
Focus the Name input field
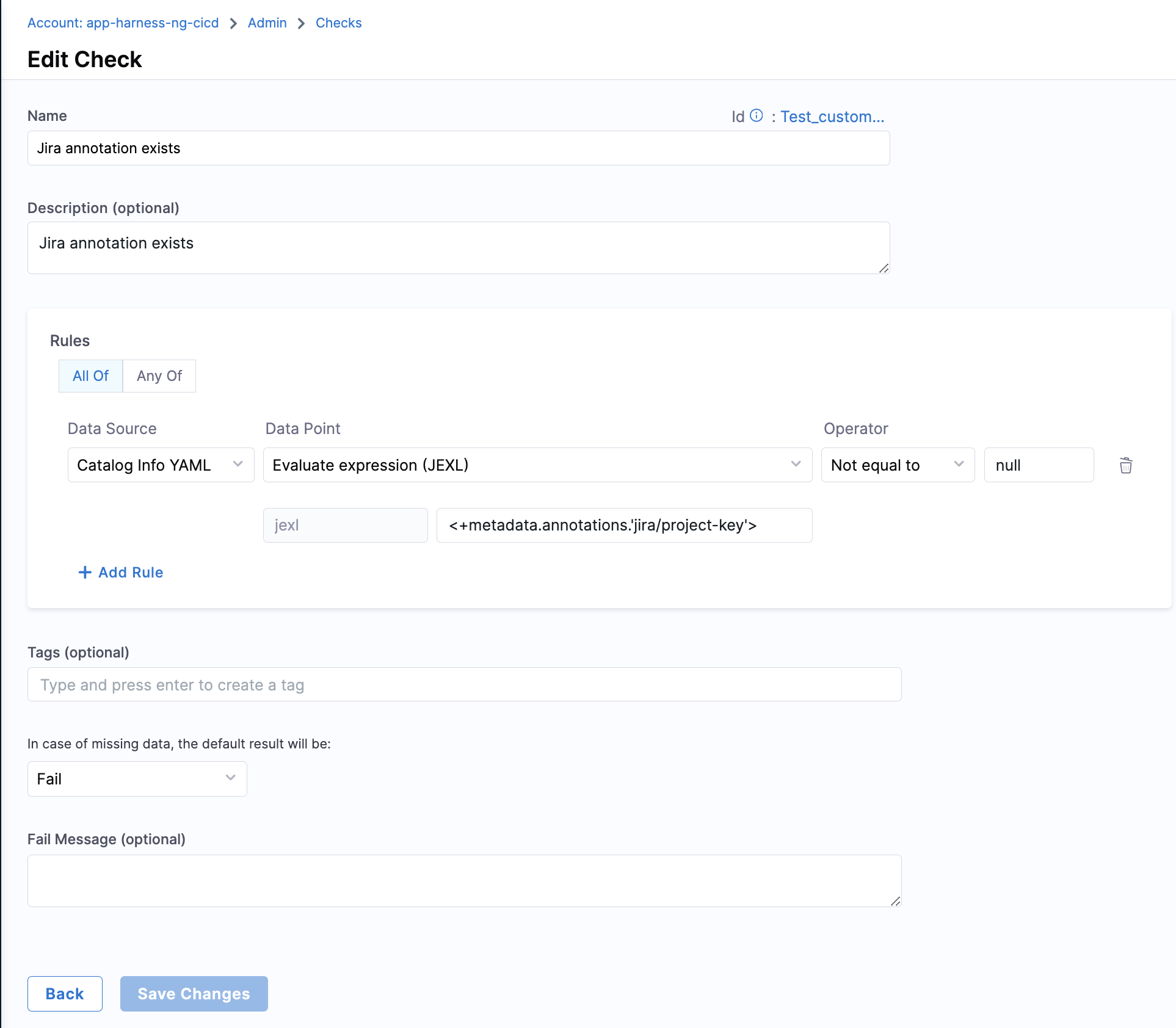458,148
